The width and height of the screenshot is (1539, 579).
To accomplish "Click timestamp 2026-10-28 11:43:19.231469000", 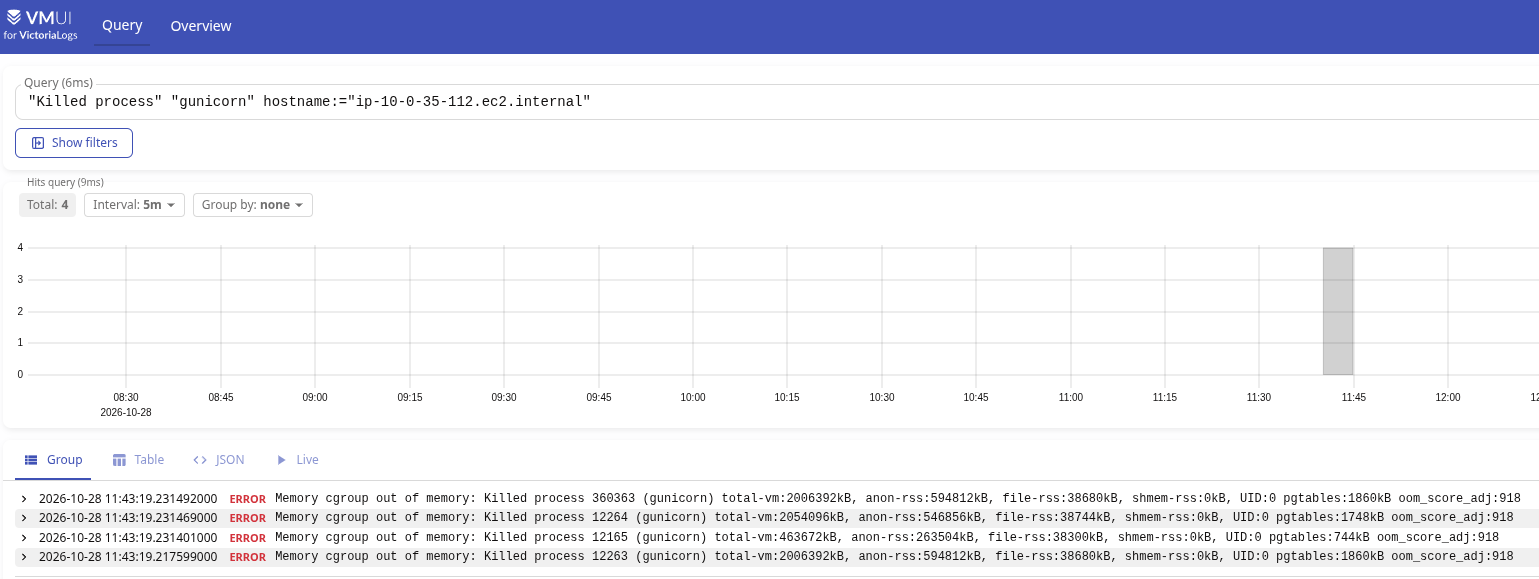I will click(128, 518).
